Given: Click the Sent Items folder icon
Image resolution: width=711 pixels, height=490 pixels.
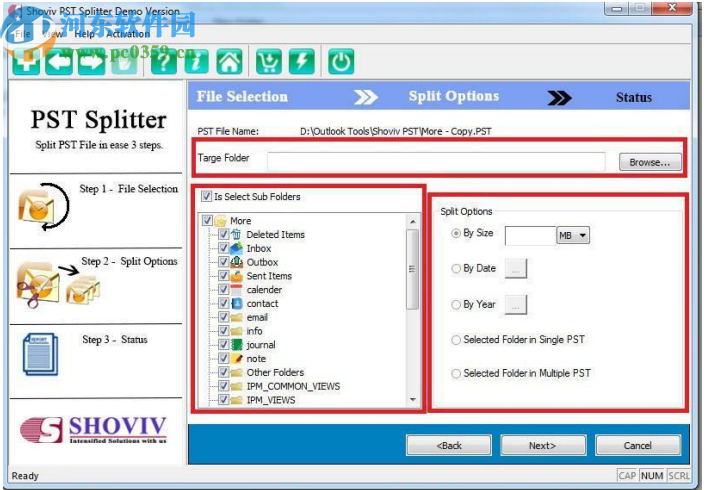Looking at the screenshot, I should click(236, 276).
